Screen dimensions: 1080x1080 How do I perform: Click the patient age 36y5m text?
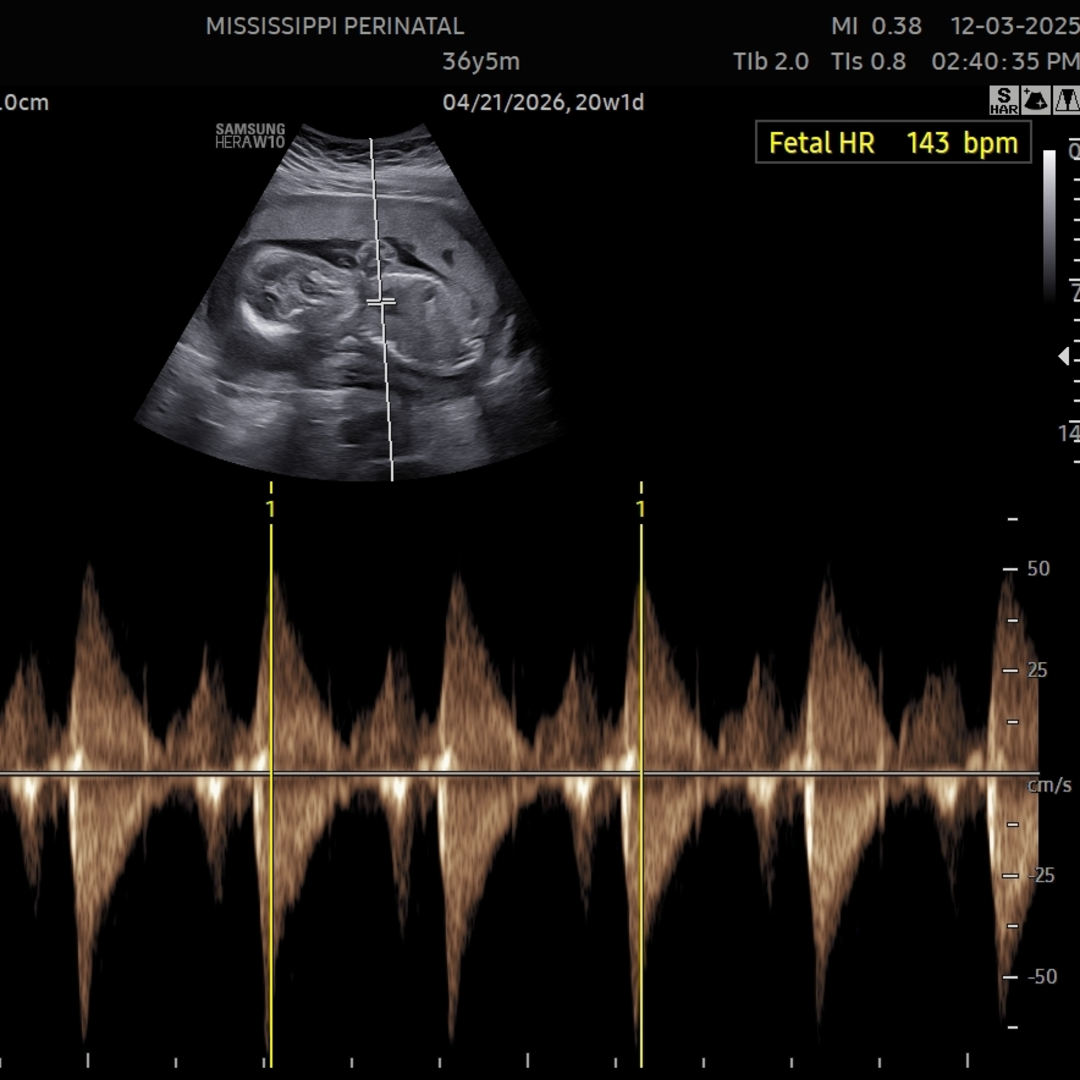(481, 62)
